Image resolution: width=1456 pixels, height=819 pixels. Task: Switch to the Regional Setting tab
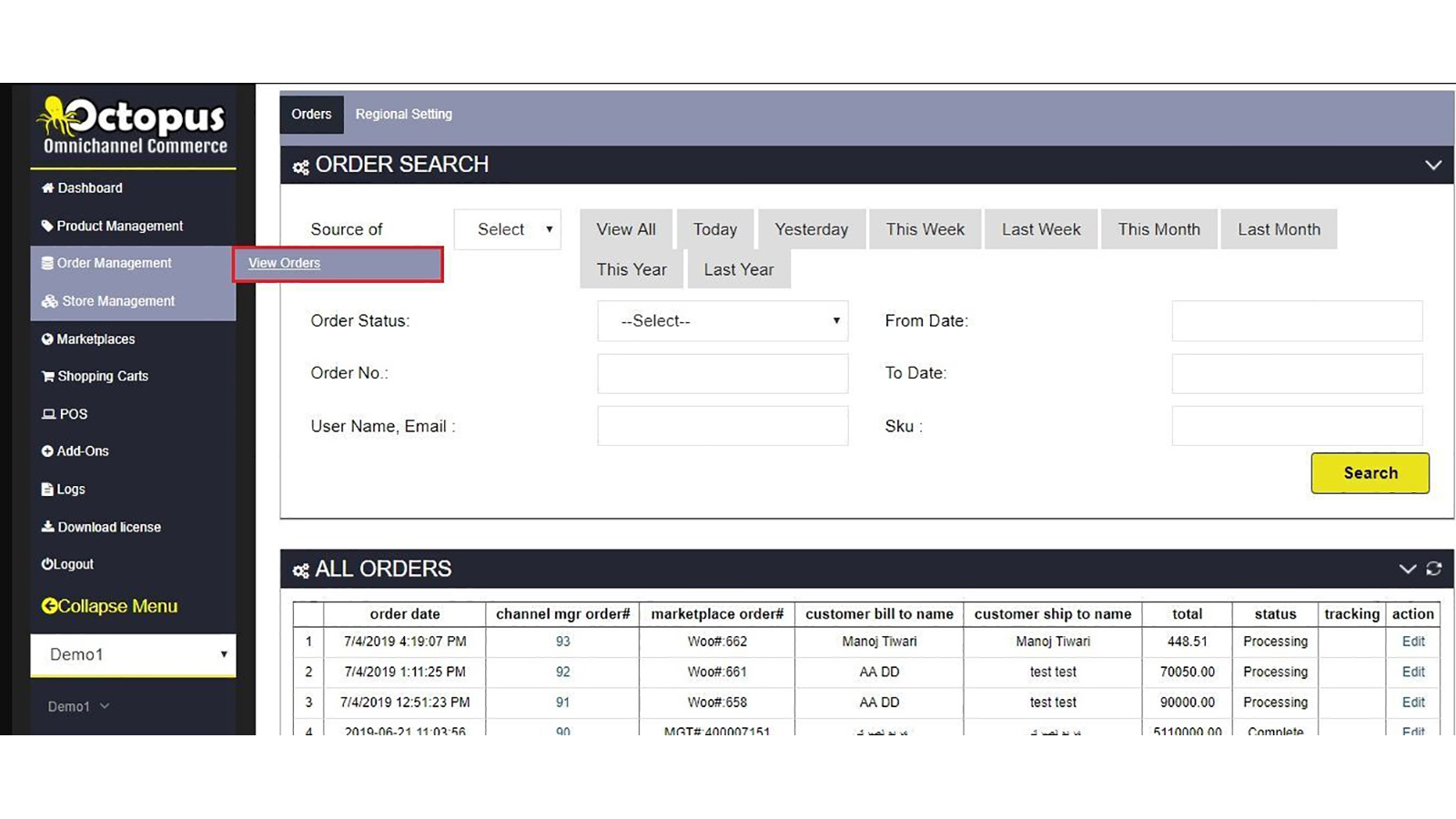pyautogui.click(x=403, y=115)
